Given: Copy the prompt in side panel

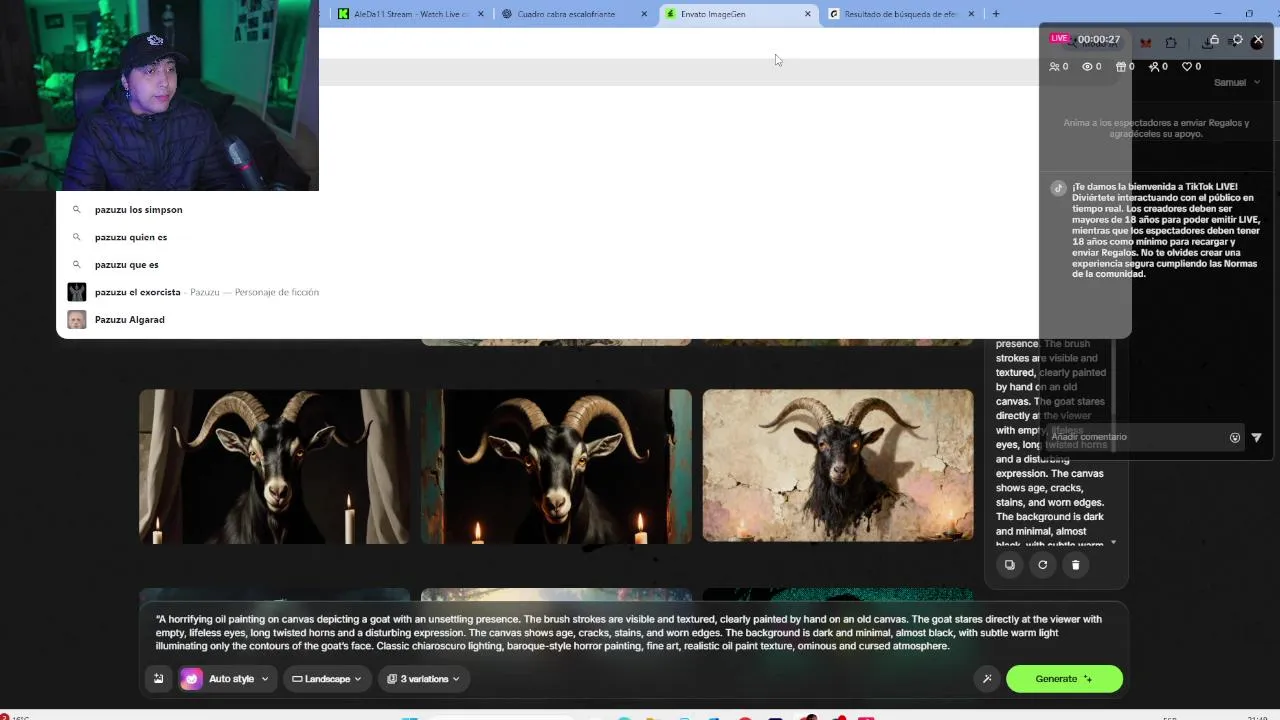Looking at the screenshot, I should [x=1010, y=565].
